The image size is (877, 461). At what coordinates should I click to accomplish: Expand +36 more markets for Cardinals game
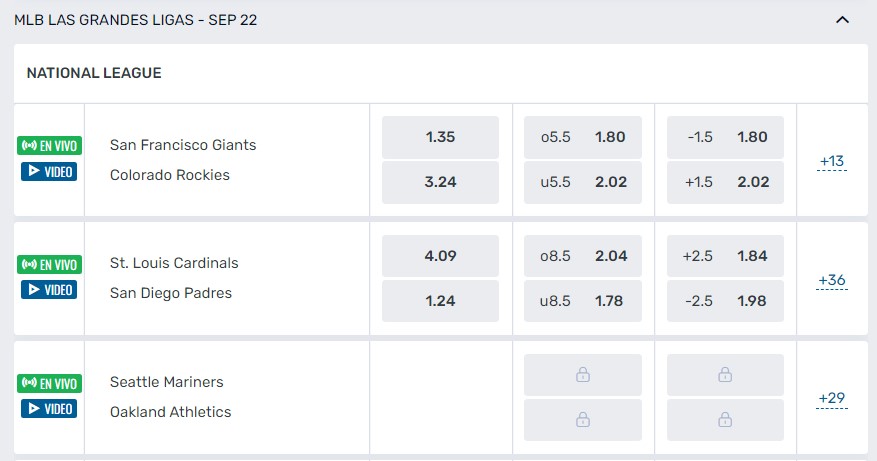pos(831,280)
